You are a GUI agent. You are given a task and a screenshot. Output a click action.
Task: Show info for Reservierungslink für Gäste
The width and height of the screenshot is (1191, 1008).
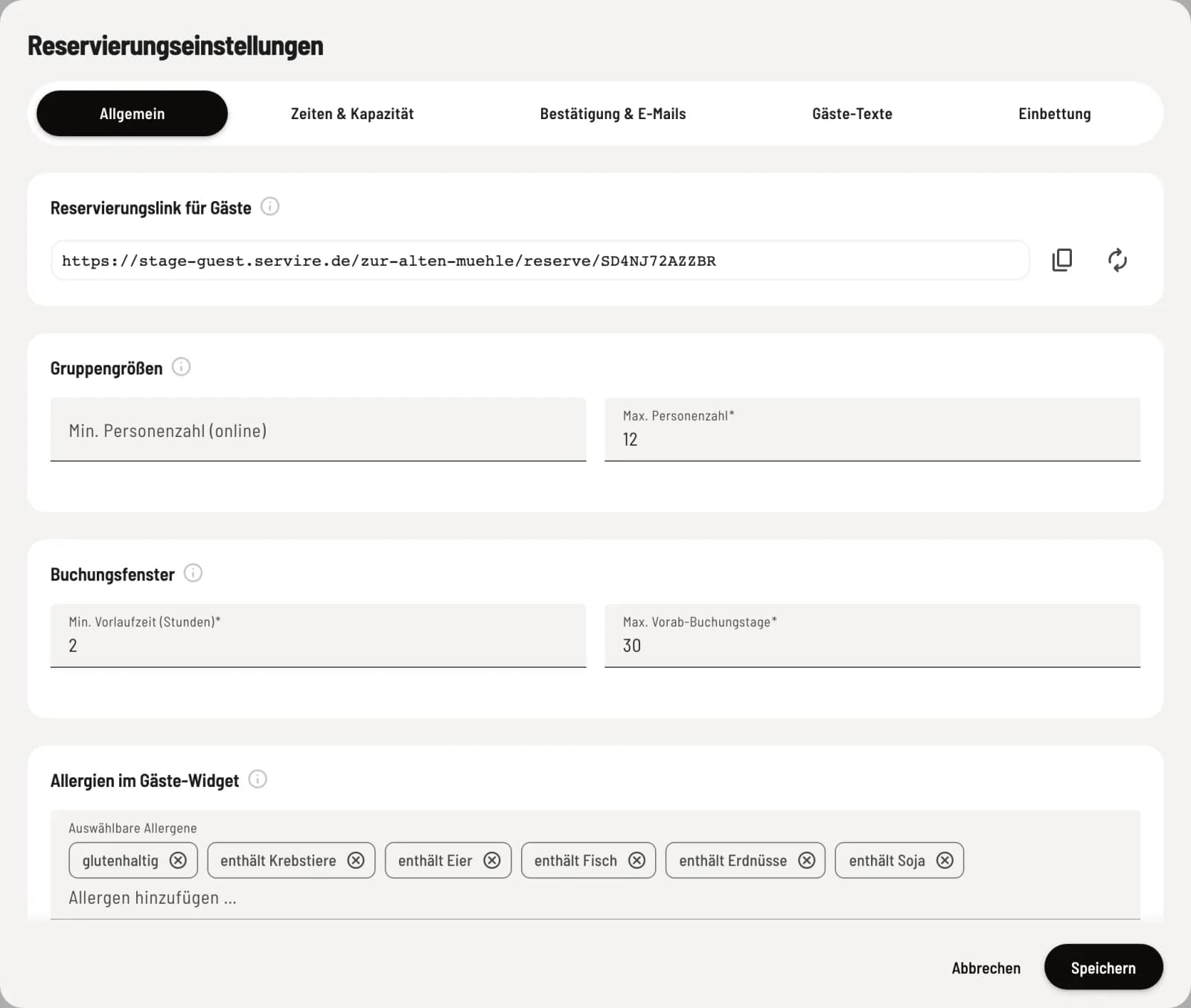click(x=270, y=206)
